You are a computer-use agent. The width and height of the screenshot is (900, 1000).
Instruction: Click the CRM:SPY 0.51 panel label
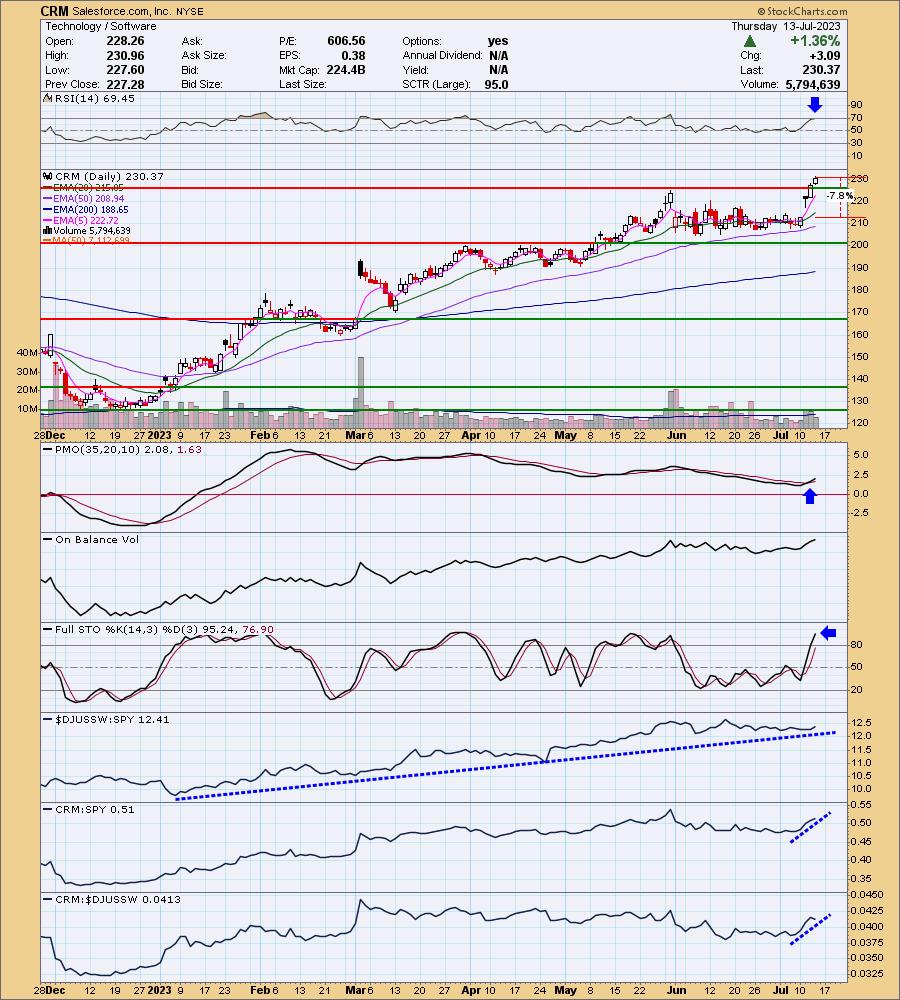(94, 809)
